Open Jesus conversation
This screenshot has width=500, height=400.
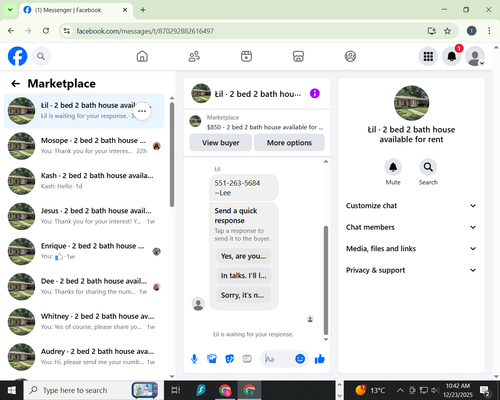point(84,216)
